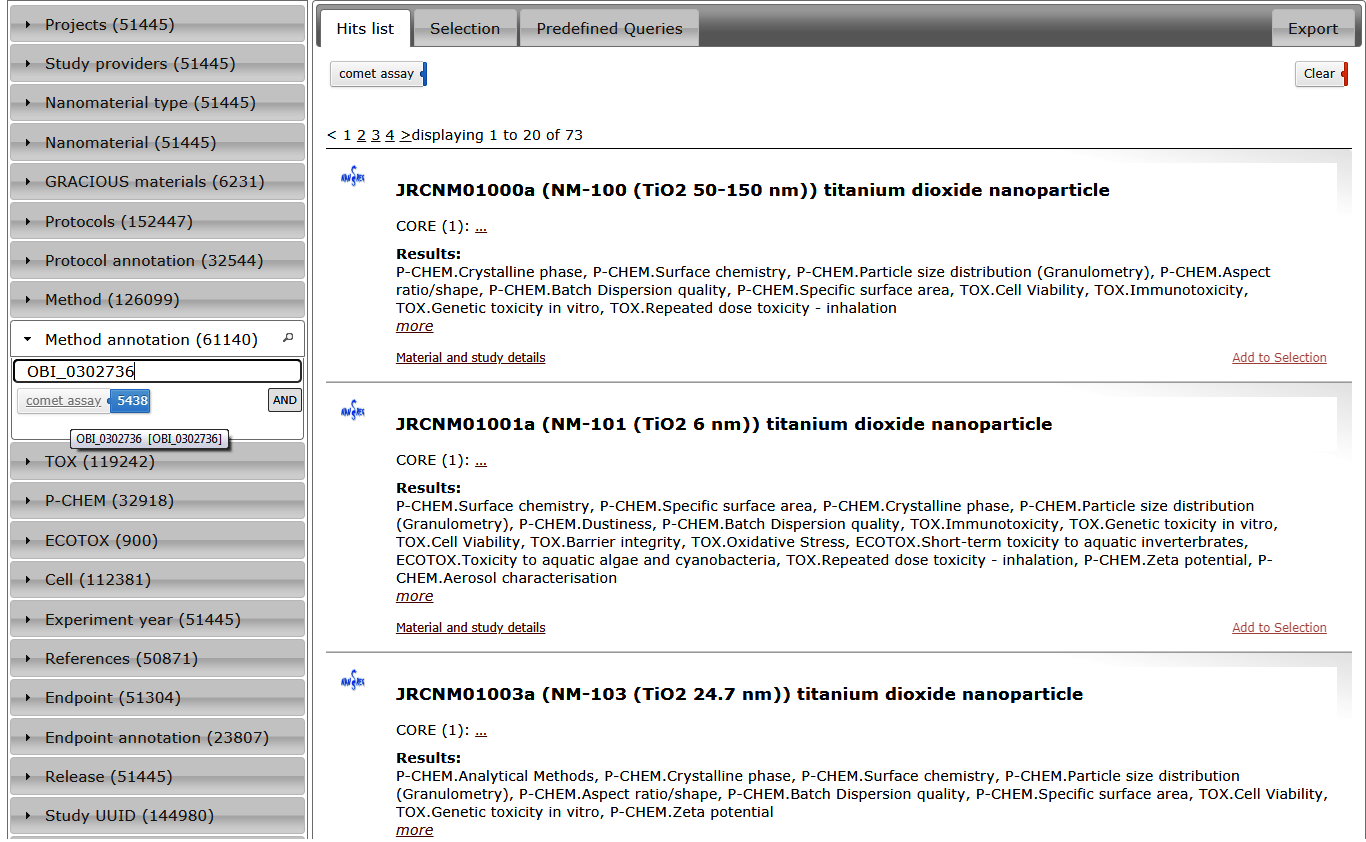Click the blue 5438 count badge

(131, 401)
